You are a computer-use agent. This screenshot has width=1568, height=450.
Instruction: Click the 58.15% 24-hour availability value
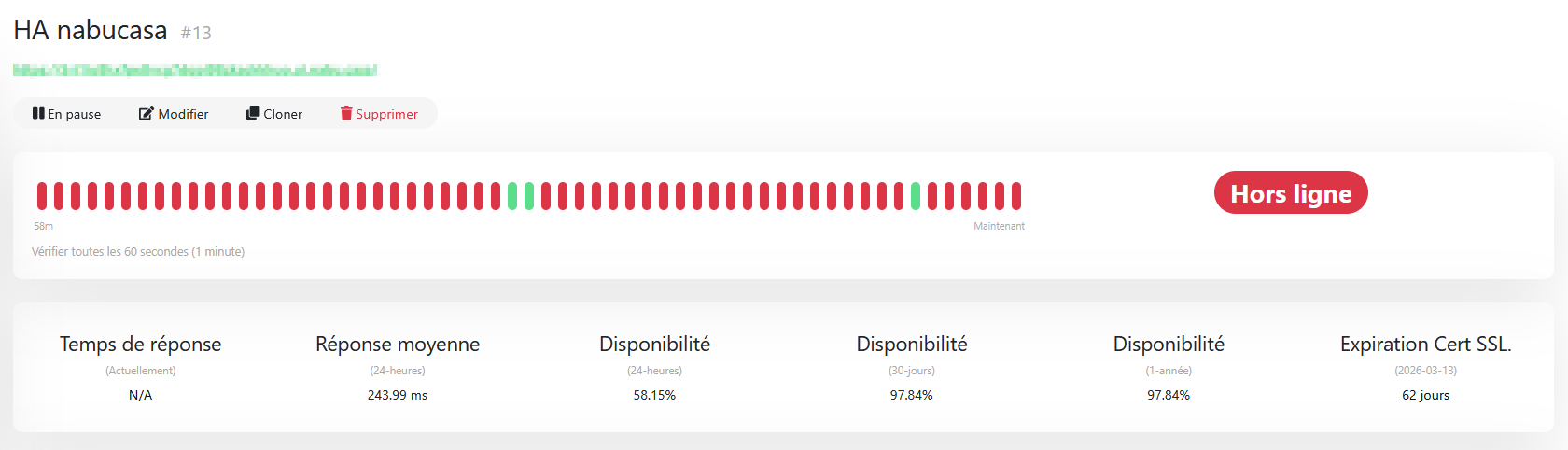click(x=654, y=396)
